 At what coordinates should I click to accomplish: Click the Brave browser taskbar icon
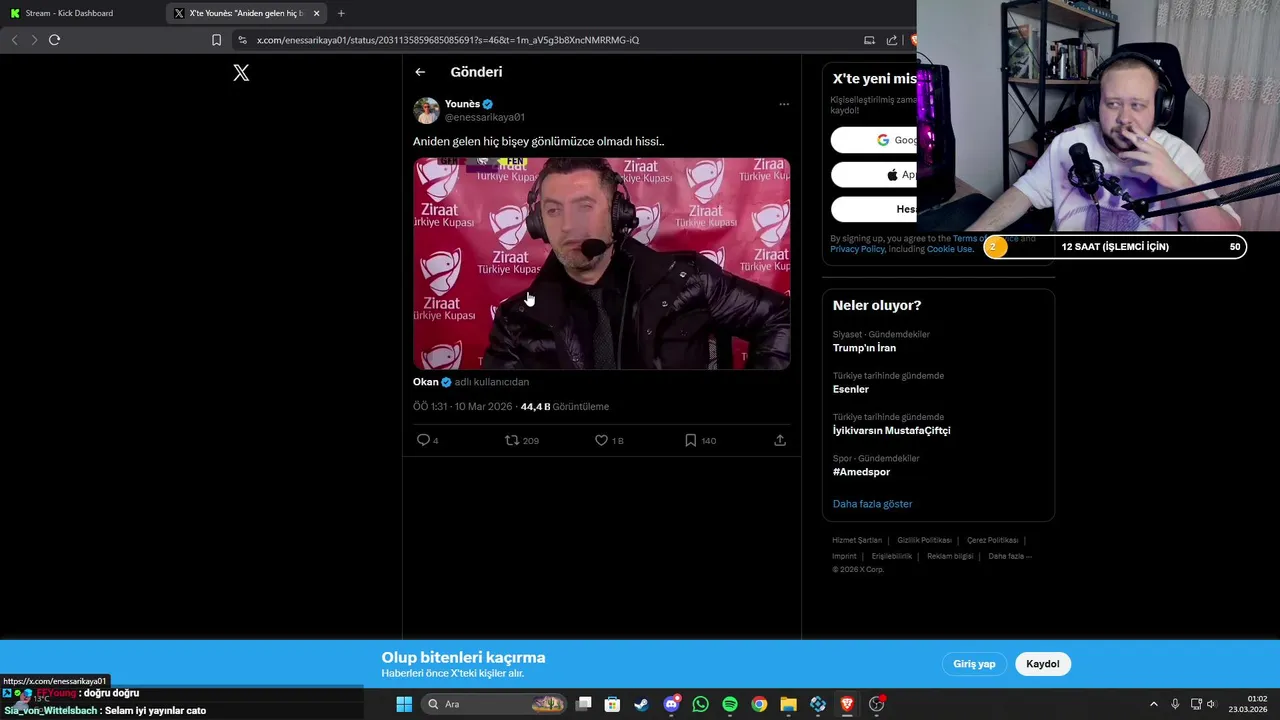(x=847, y=704)
